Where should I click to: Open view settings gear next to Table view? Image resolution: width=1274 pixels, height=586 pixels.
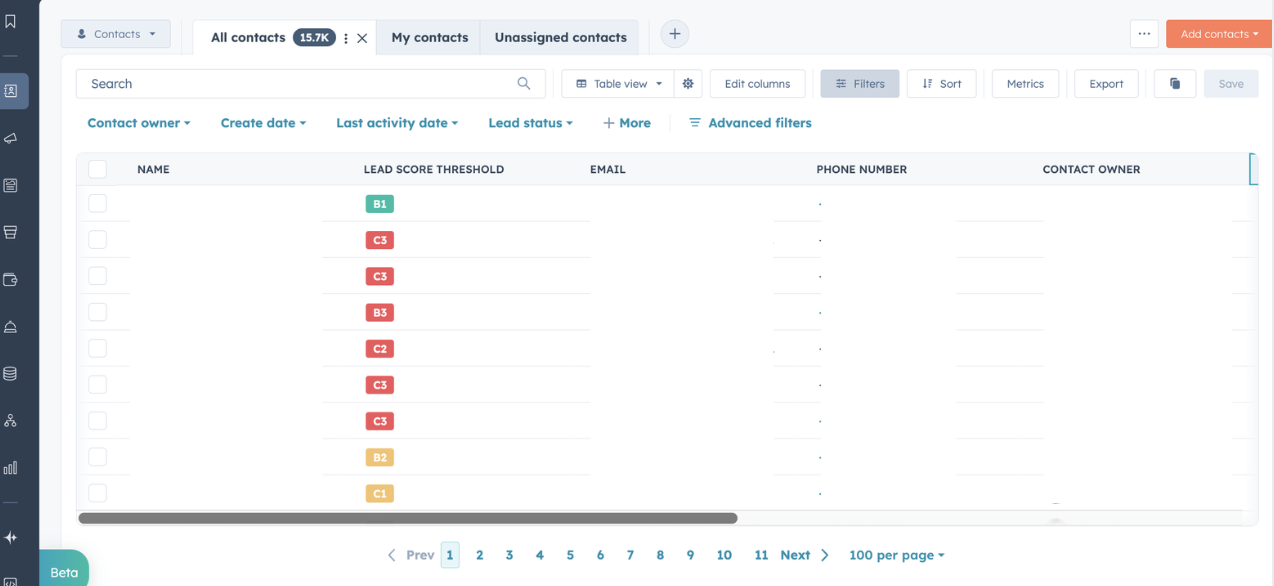coord(688,84)
